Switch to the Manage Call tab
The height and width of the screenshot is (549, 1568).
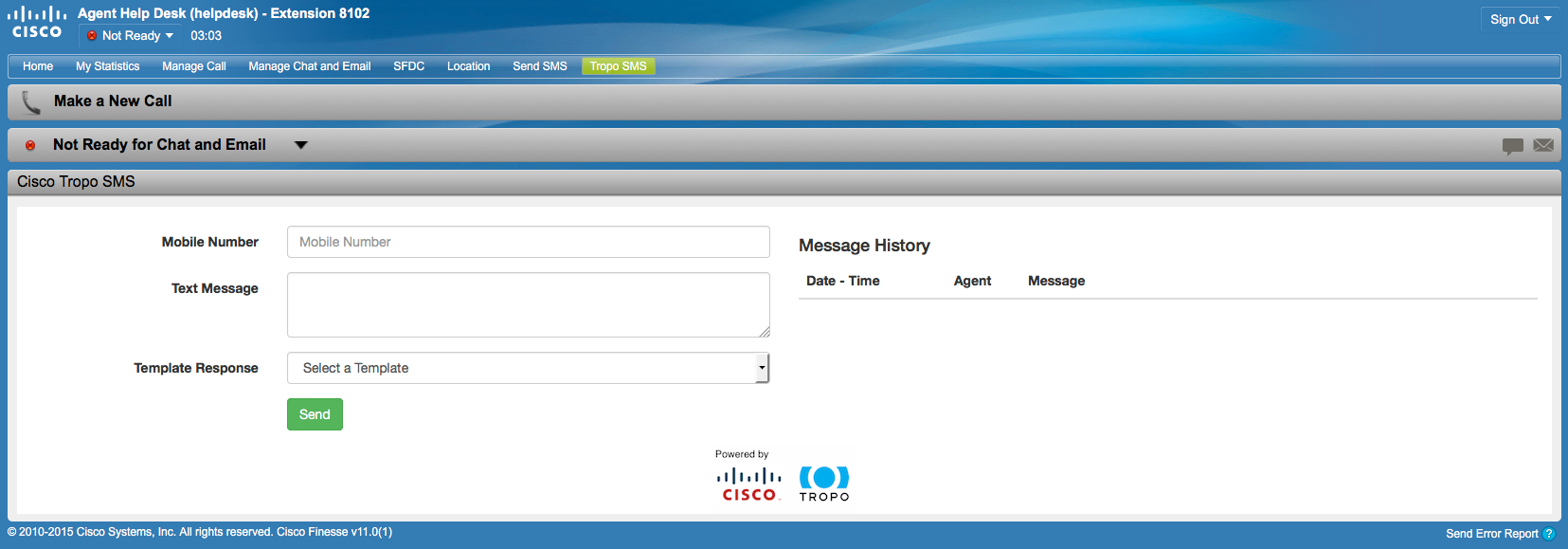coord(194,66)
